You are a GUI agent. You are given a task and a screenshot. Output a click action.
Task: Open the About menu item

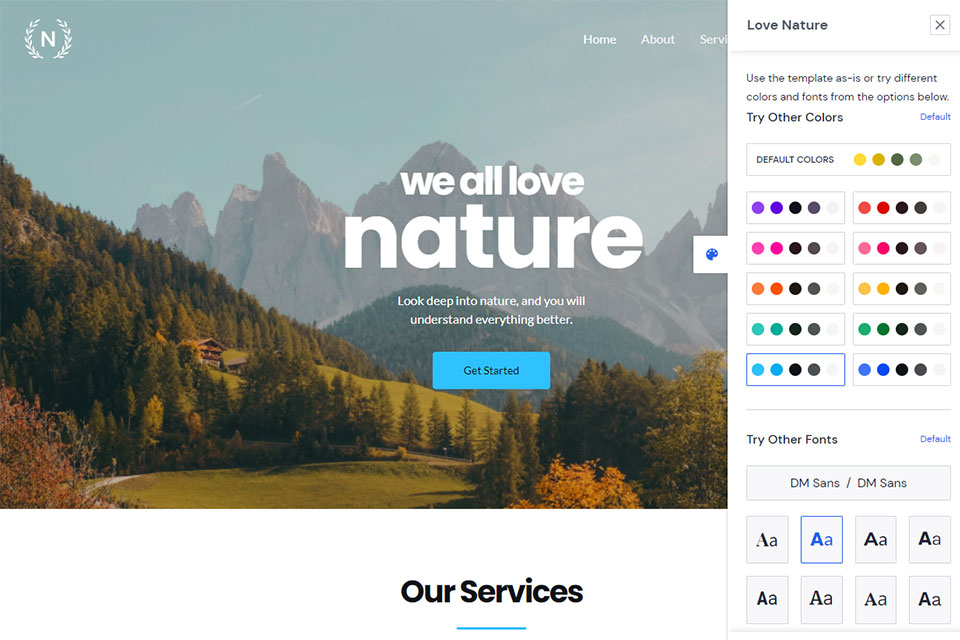click(658, 39)
